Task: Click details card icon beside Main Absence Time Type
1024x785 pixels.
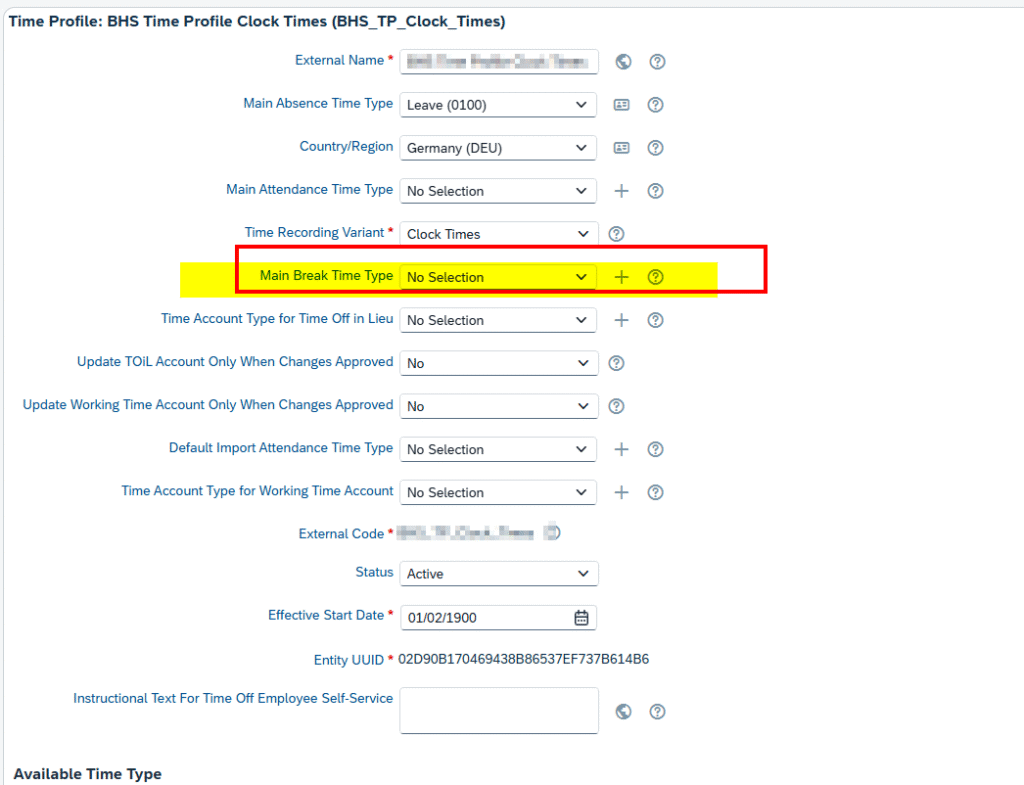Action: pos(621,105)
